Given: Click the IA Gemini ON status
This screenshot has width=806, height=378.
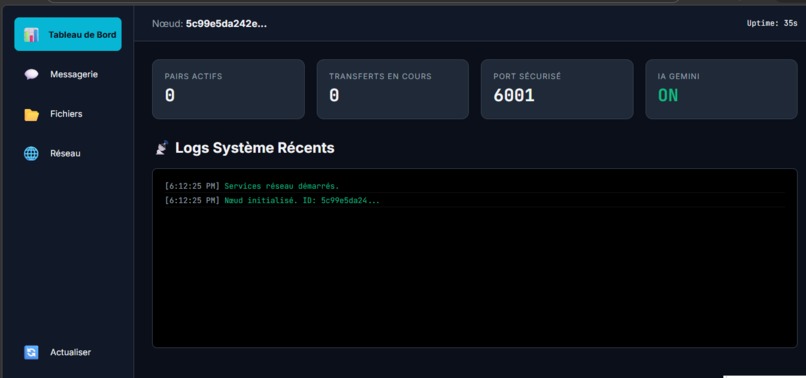Looking at the screenshot, I should click(x=668, y=95).
